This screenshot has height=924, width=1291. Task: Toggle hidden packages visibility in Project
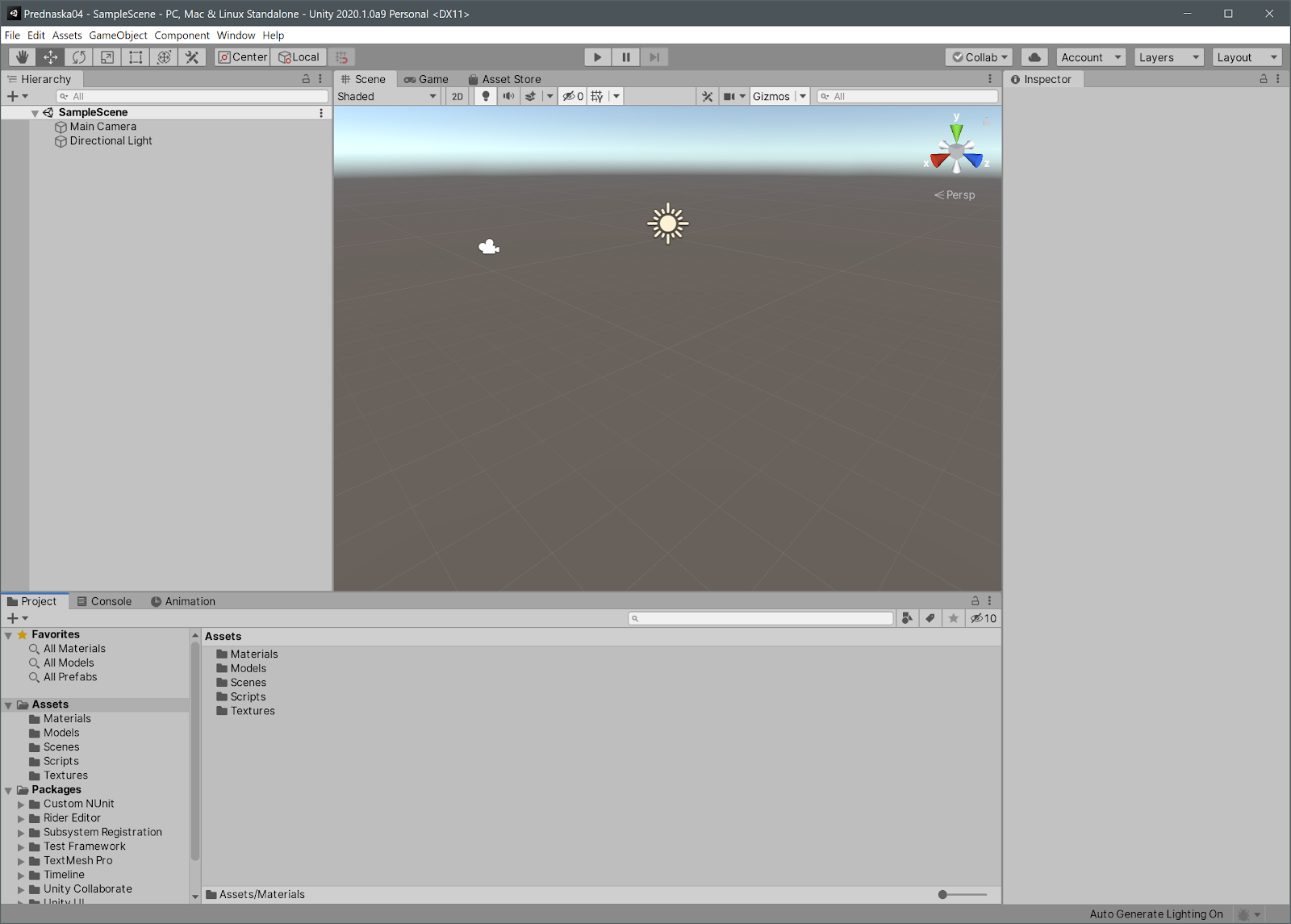(x=983, y=618)
